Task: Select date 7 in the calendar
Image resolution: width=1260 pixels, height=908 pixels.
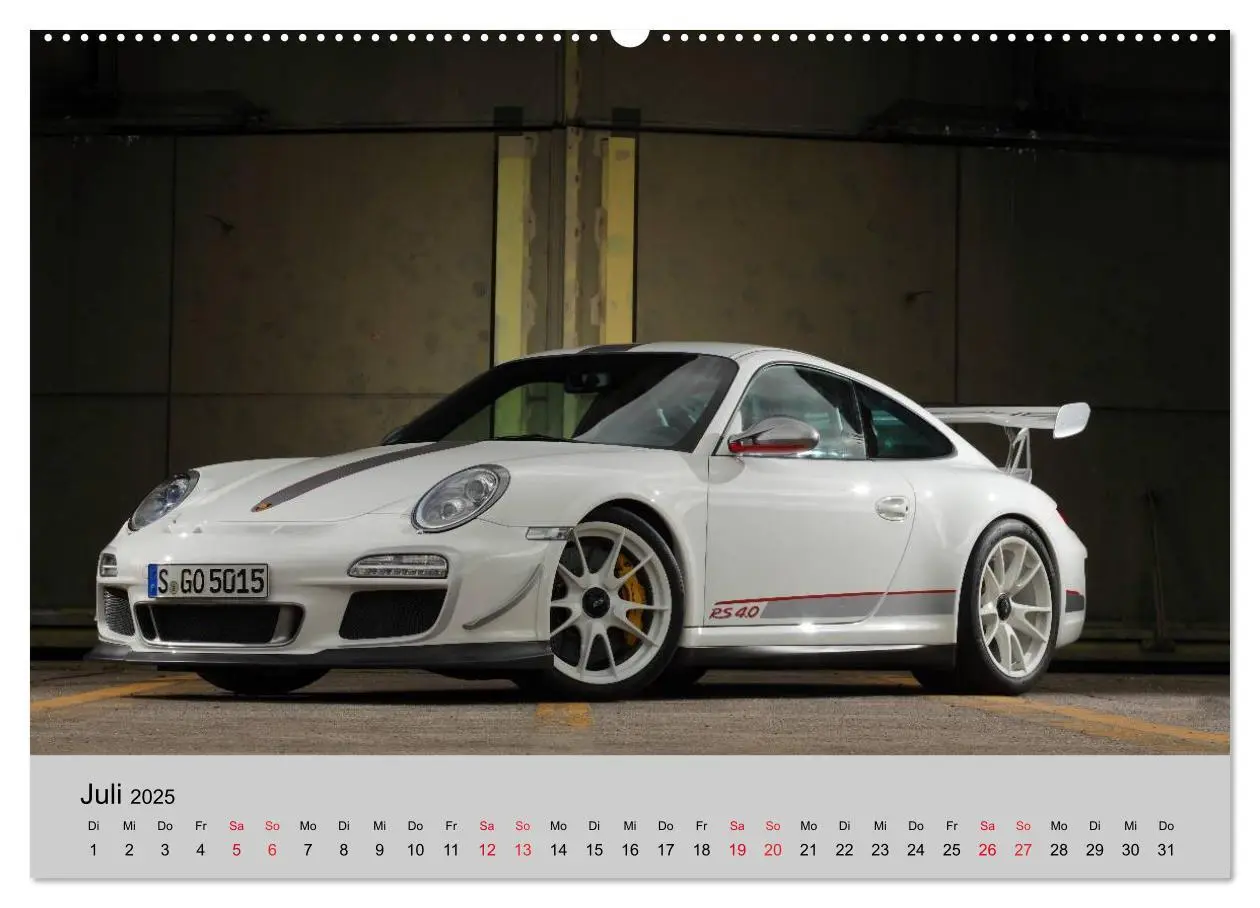Action: point(308,850)
